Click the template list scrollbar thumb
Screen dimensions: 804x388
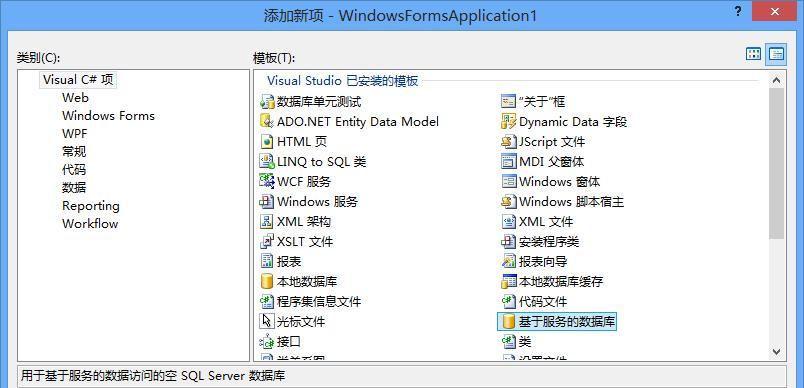coord(776,164)
